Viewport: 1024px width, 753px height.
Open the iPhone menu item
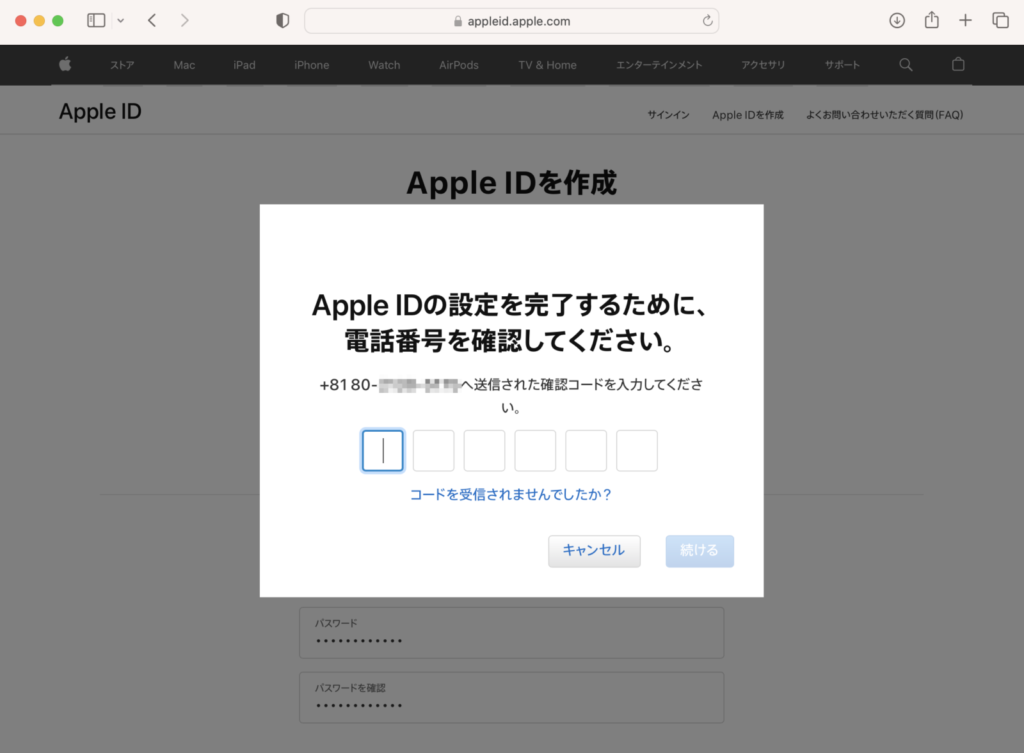point(312,65)
